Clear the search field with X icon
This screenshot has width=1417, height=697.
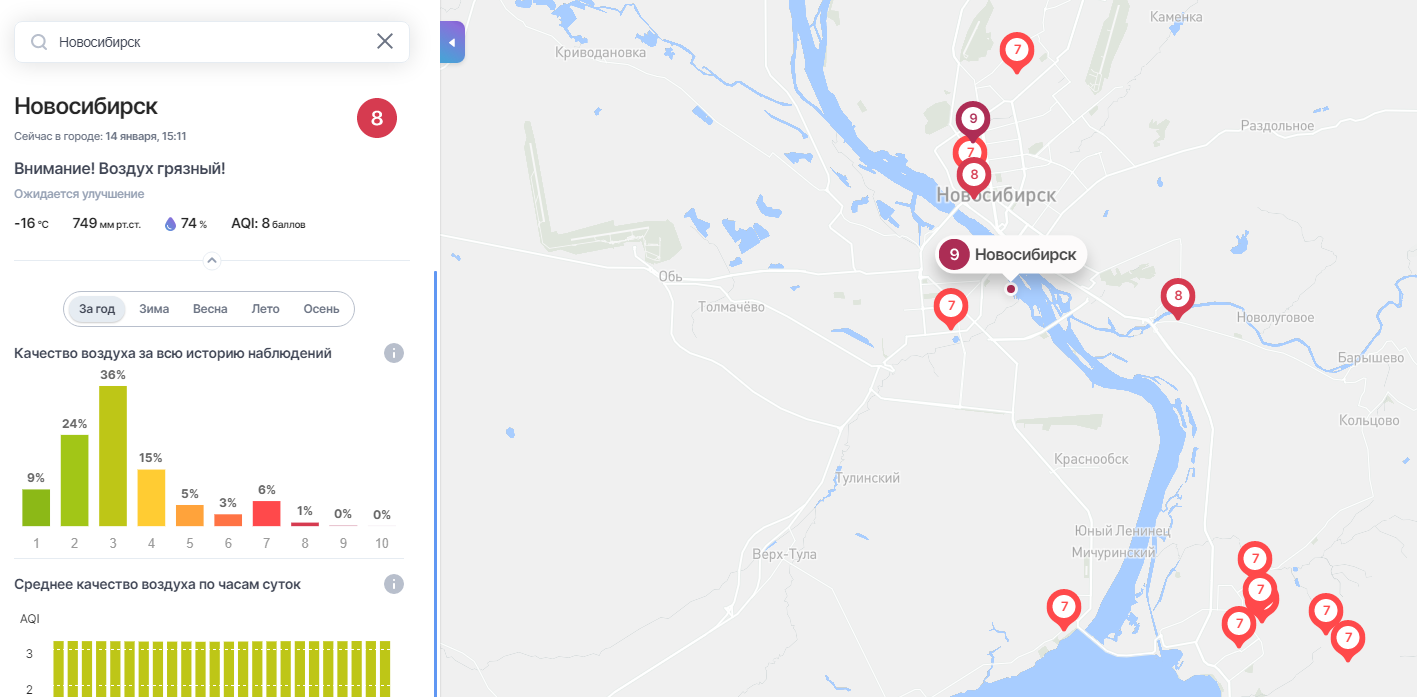[x=385, y=41]
